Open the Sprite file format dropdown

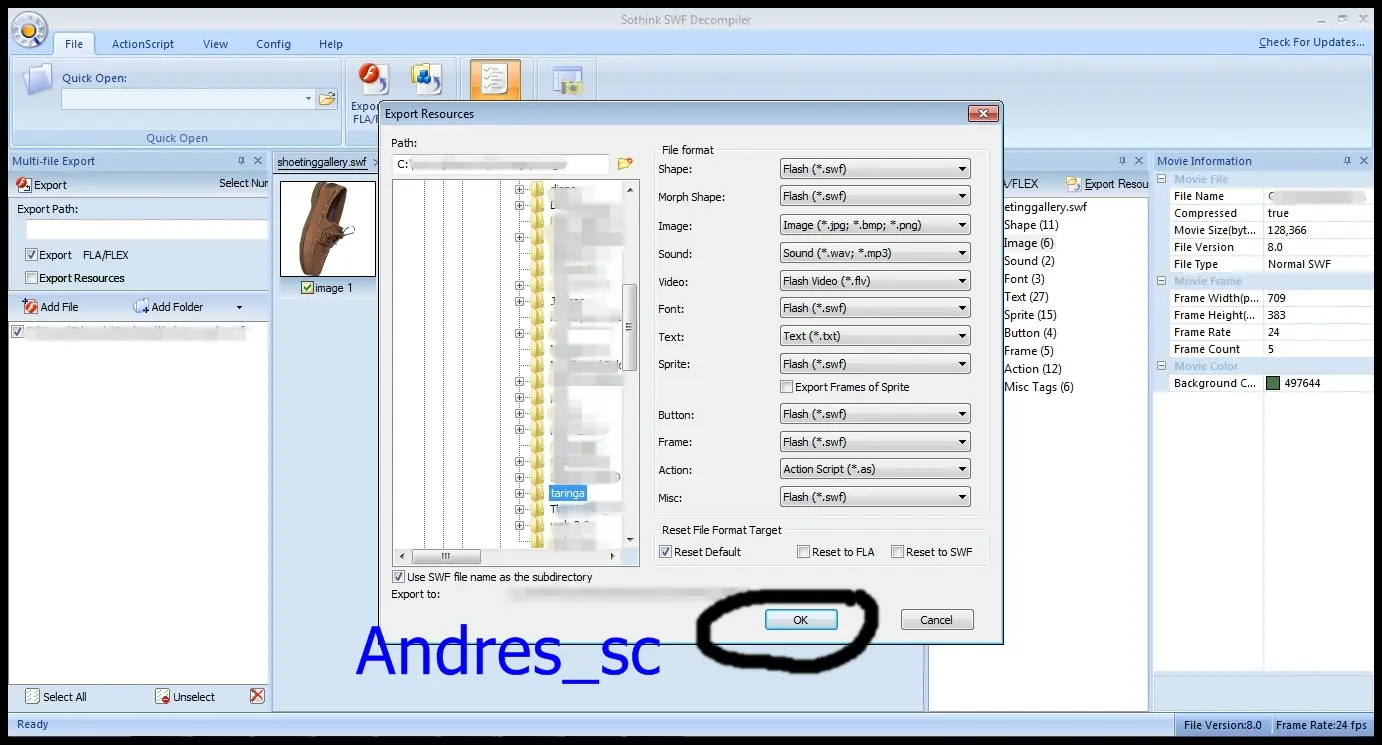click(x=875, y=364)
